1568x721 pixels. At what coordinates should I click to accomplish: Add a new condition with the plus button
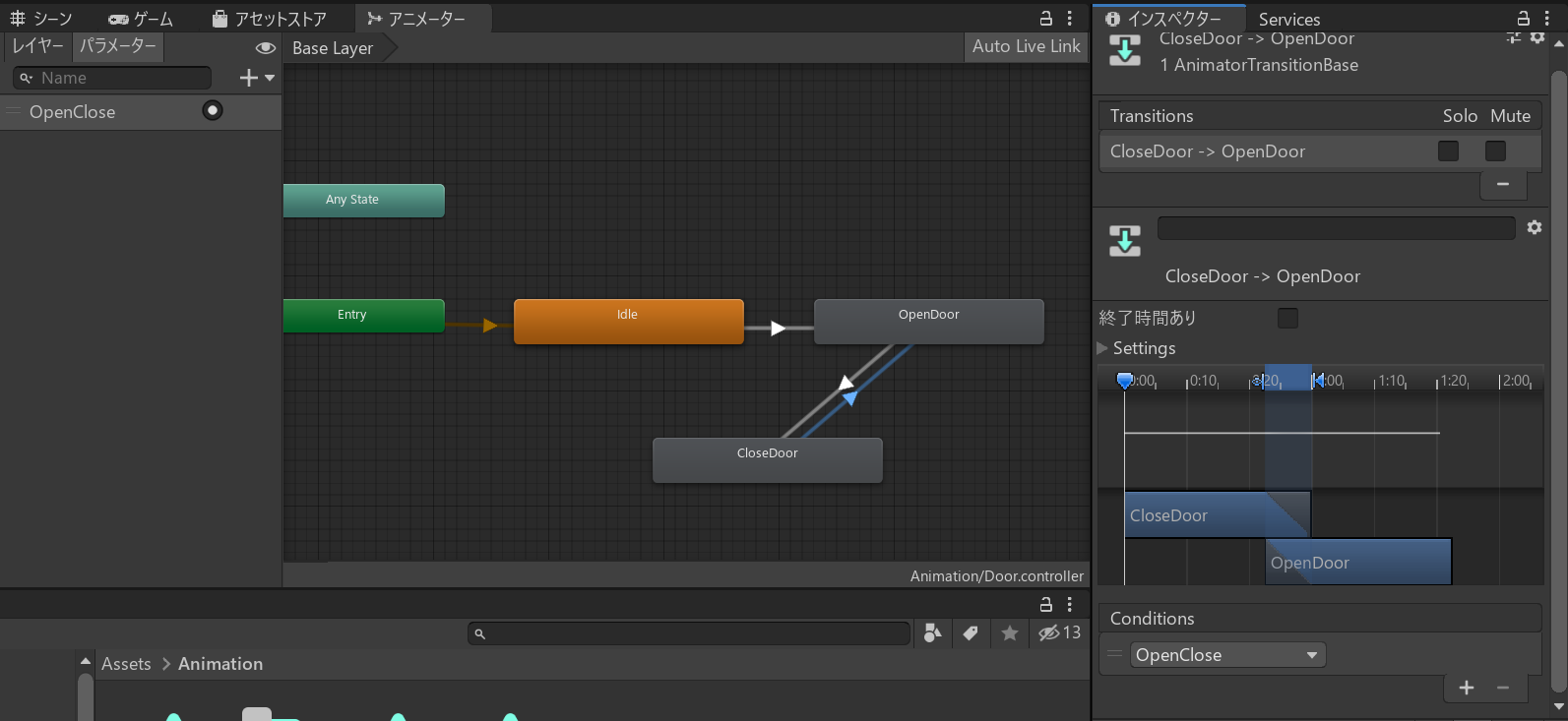[1466, 688]
